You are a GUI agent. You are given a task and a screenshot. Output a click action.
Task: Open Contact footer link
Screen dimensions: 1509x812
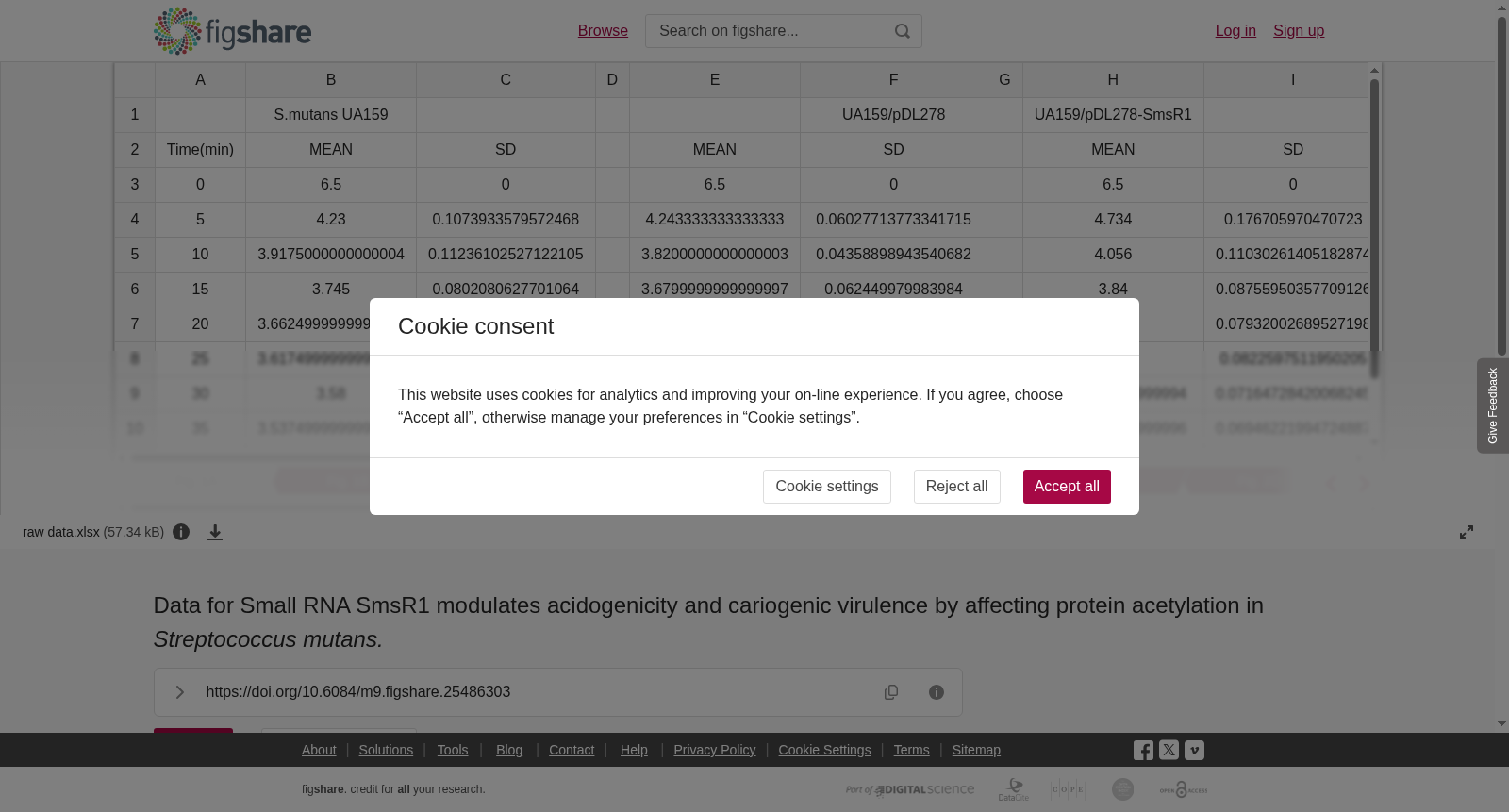(x=572, y=750)
